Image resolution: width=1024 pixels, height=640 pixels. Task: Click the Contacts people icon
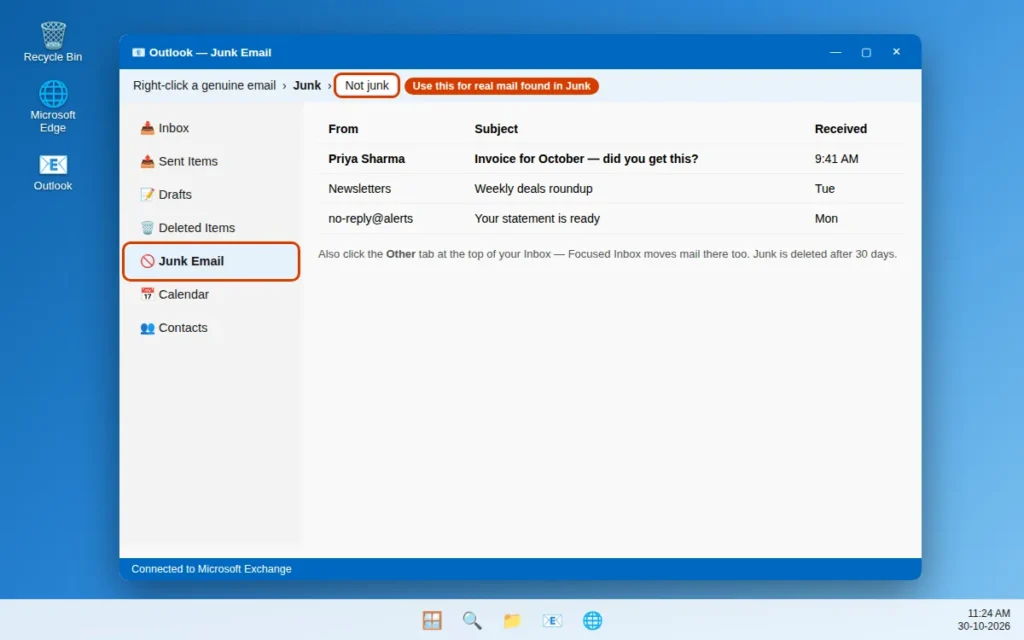[148, 328]
